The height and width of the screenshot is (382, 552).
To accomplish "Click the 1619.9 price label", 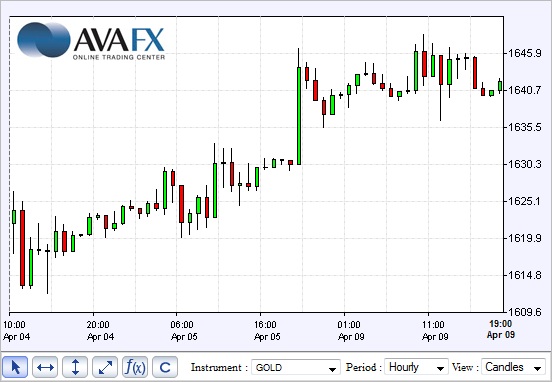I will tap(524, 238).
